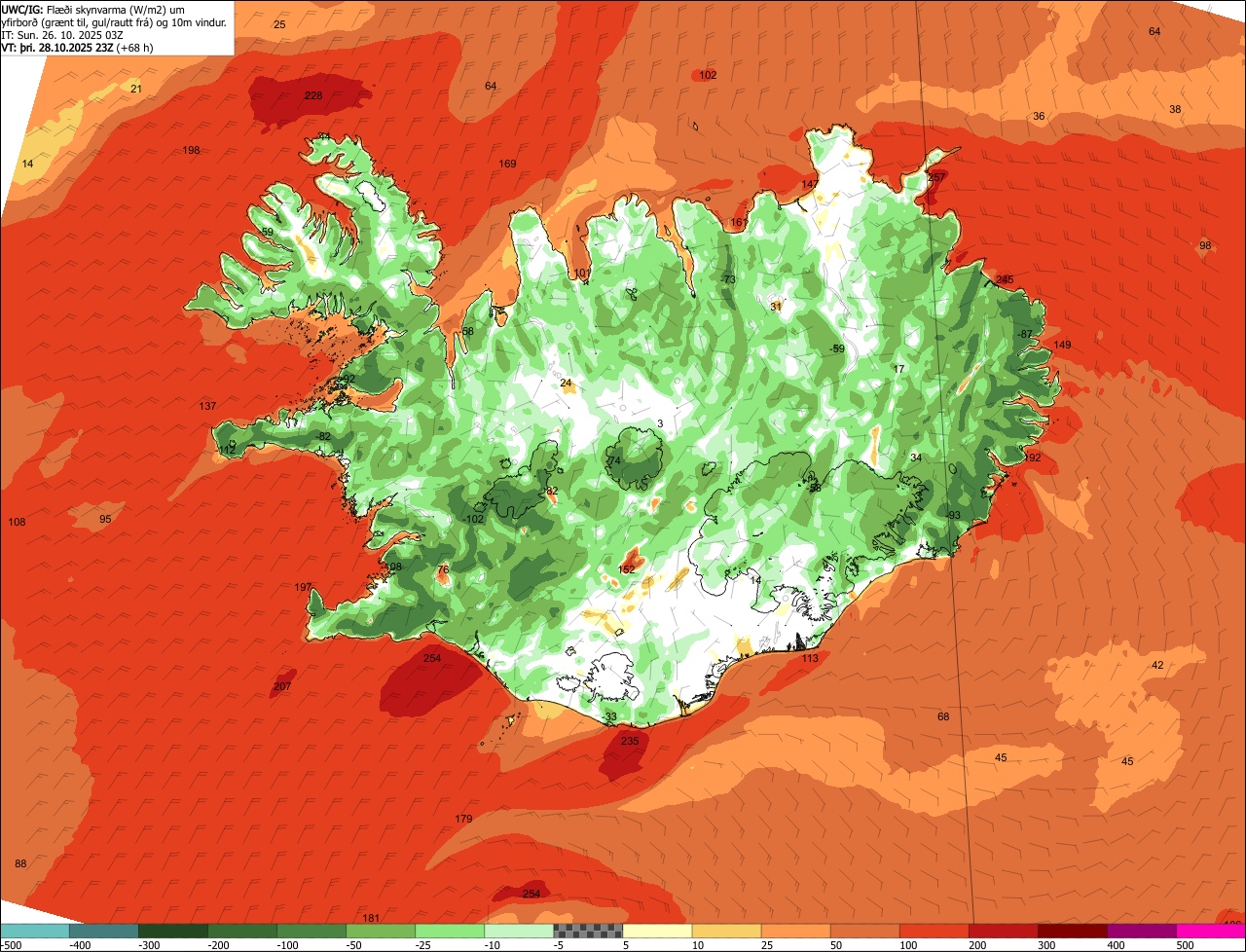Click the checkered -5 to 5 legend swatch
Screen dimensions: 1246x952
click(x=588, y=930)
